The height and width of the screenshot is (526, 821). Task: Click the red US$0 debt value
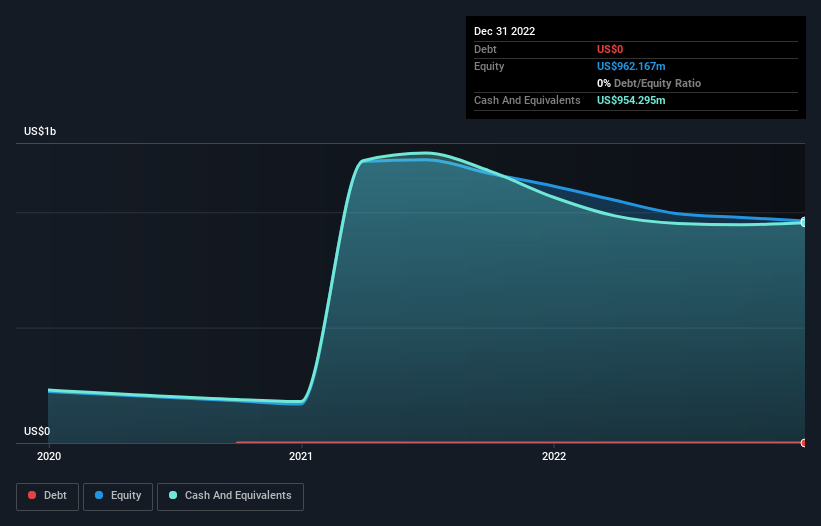610,49
